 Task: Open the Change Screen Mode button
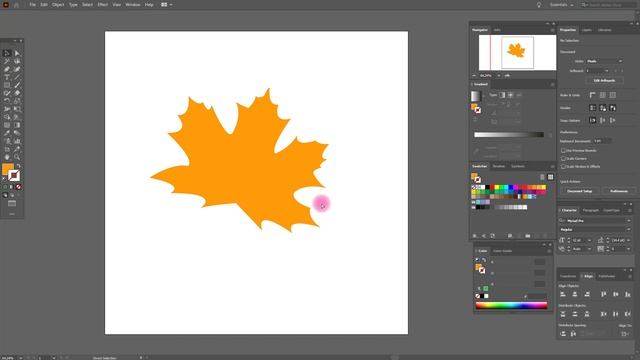(x=12, y=204)
